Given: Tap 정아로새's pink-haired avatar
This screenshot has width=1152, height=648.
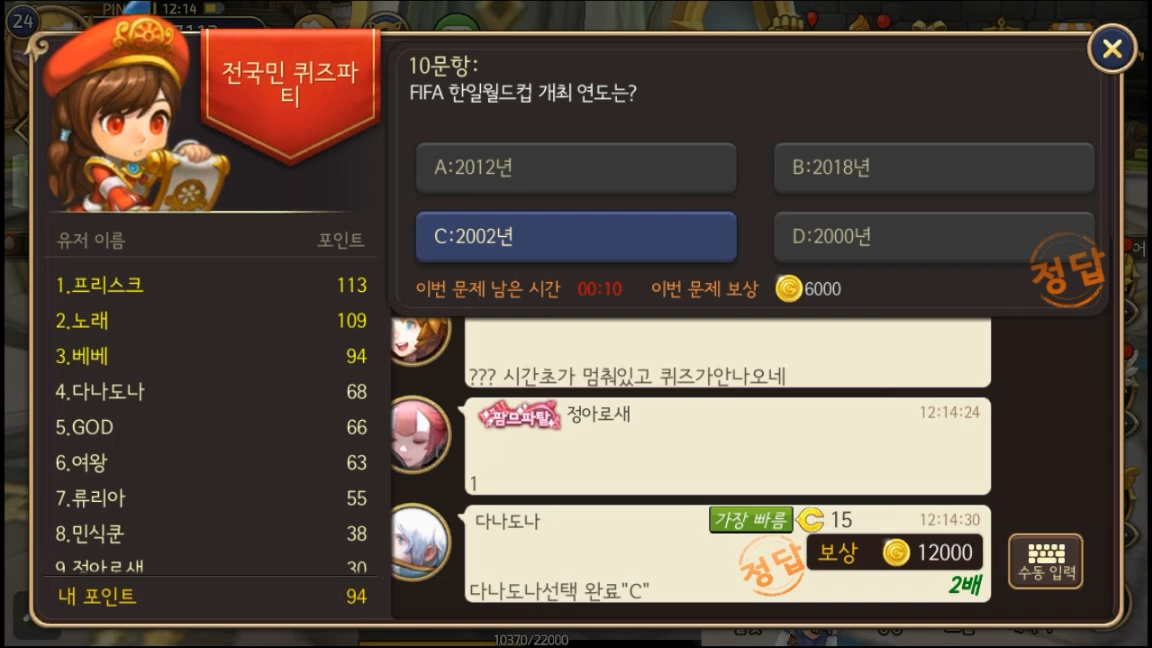Looking at the screenshot, I should click(x=419, y=433).
